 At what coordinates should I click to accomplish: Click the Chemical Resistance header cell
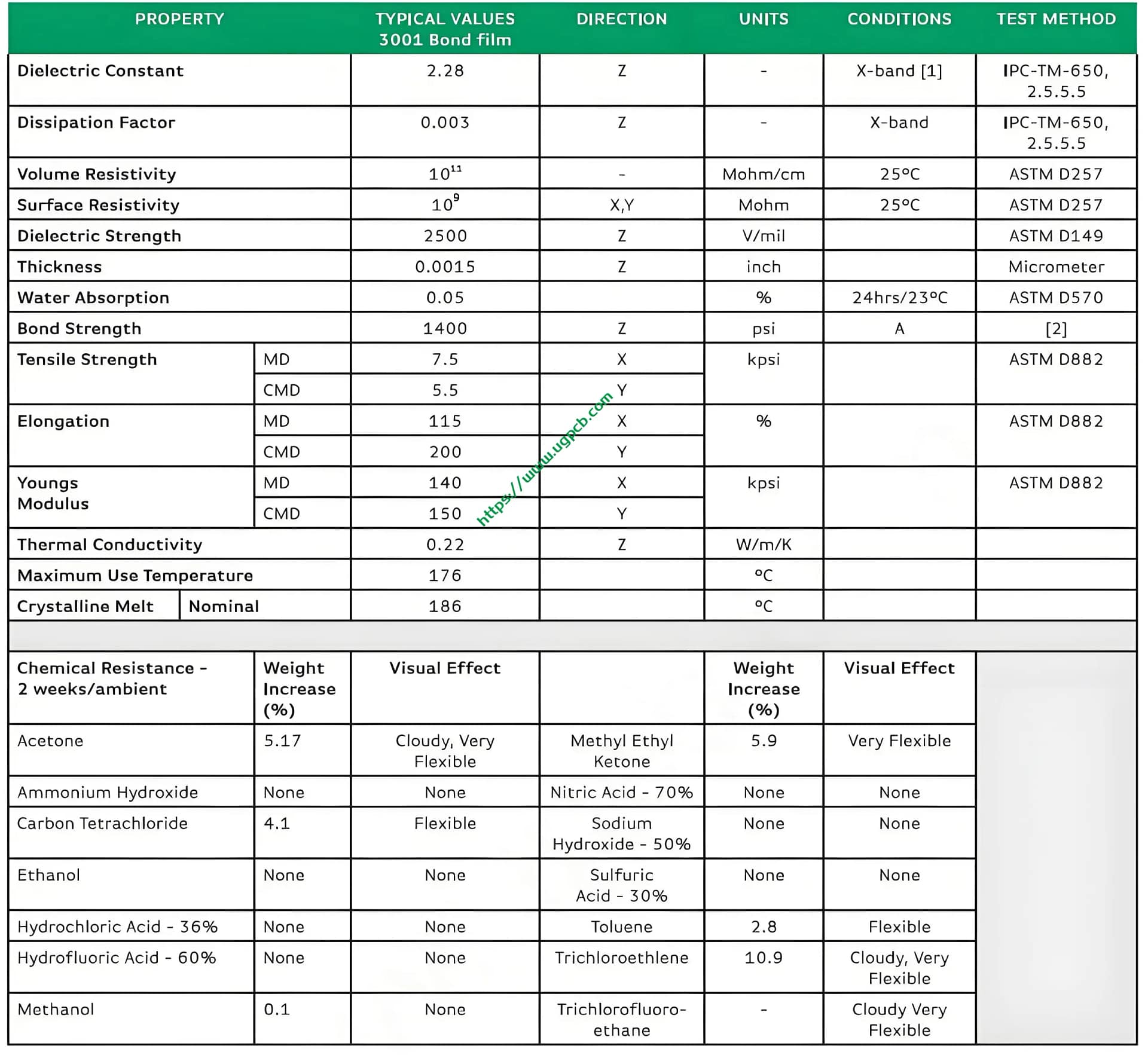point(112,678)
